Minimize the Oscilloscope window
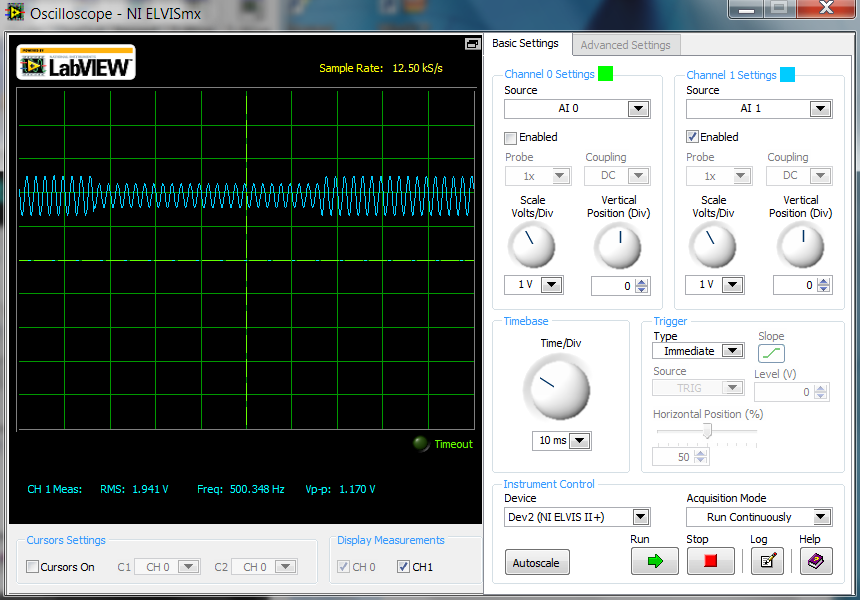 pos(746,8)
